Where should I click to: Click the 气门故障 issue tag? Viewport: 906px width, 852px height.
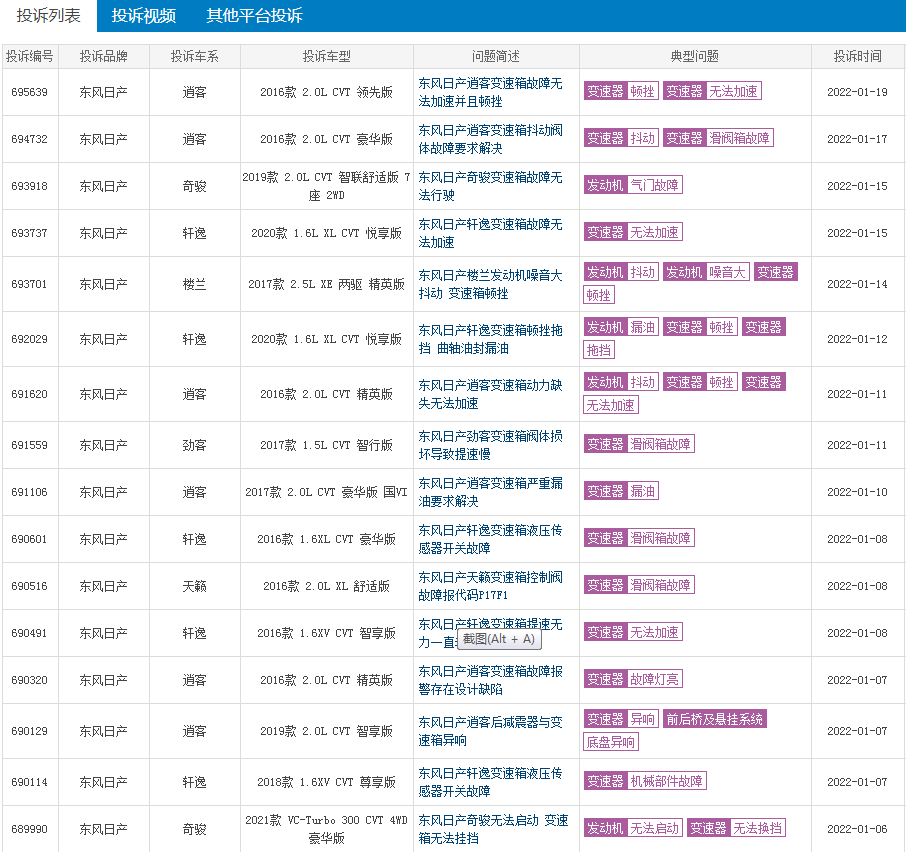click(655, 185)
